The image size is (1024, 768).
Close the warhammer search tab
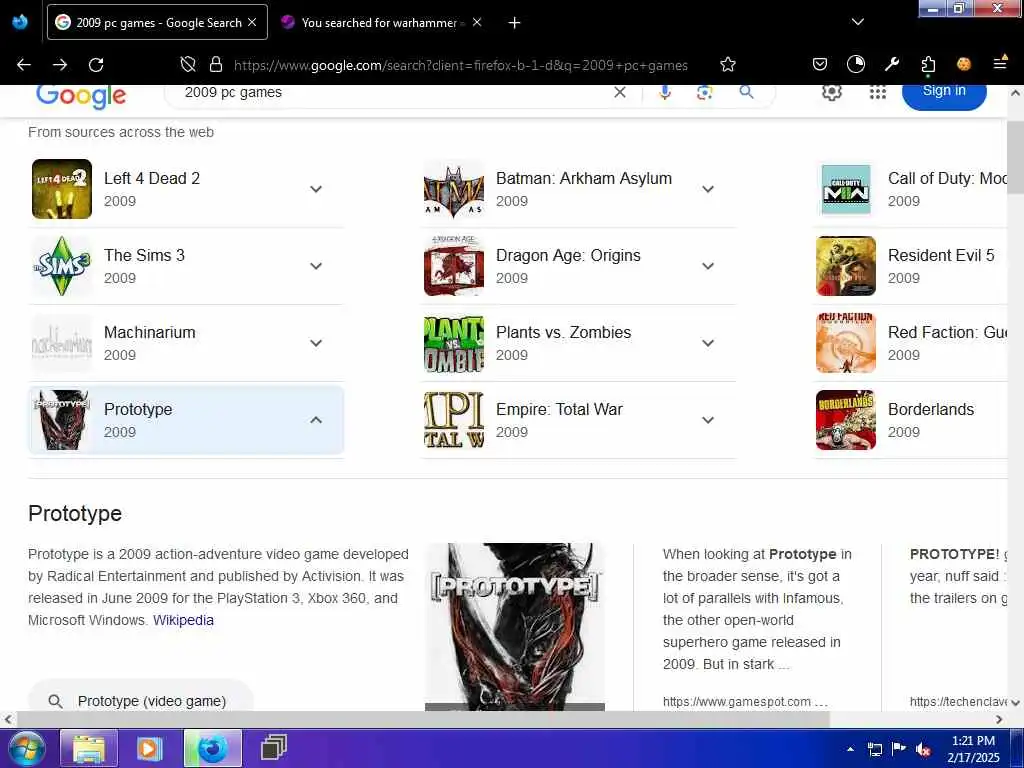(x=477, y=22)
